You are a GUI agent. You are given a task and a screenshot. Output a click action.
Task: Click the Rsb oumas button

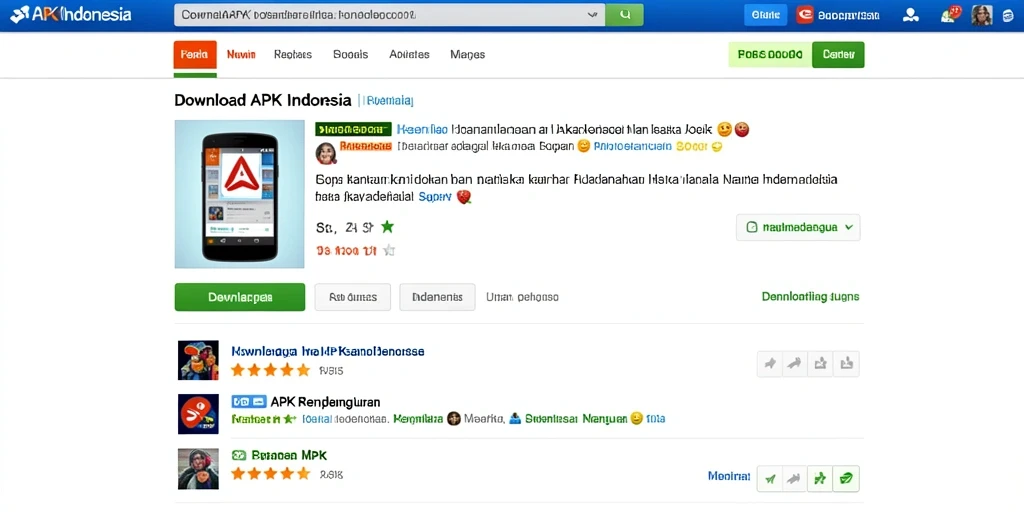point(353,297)
